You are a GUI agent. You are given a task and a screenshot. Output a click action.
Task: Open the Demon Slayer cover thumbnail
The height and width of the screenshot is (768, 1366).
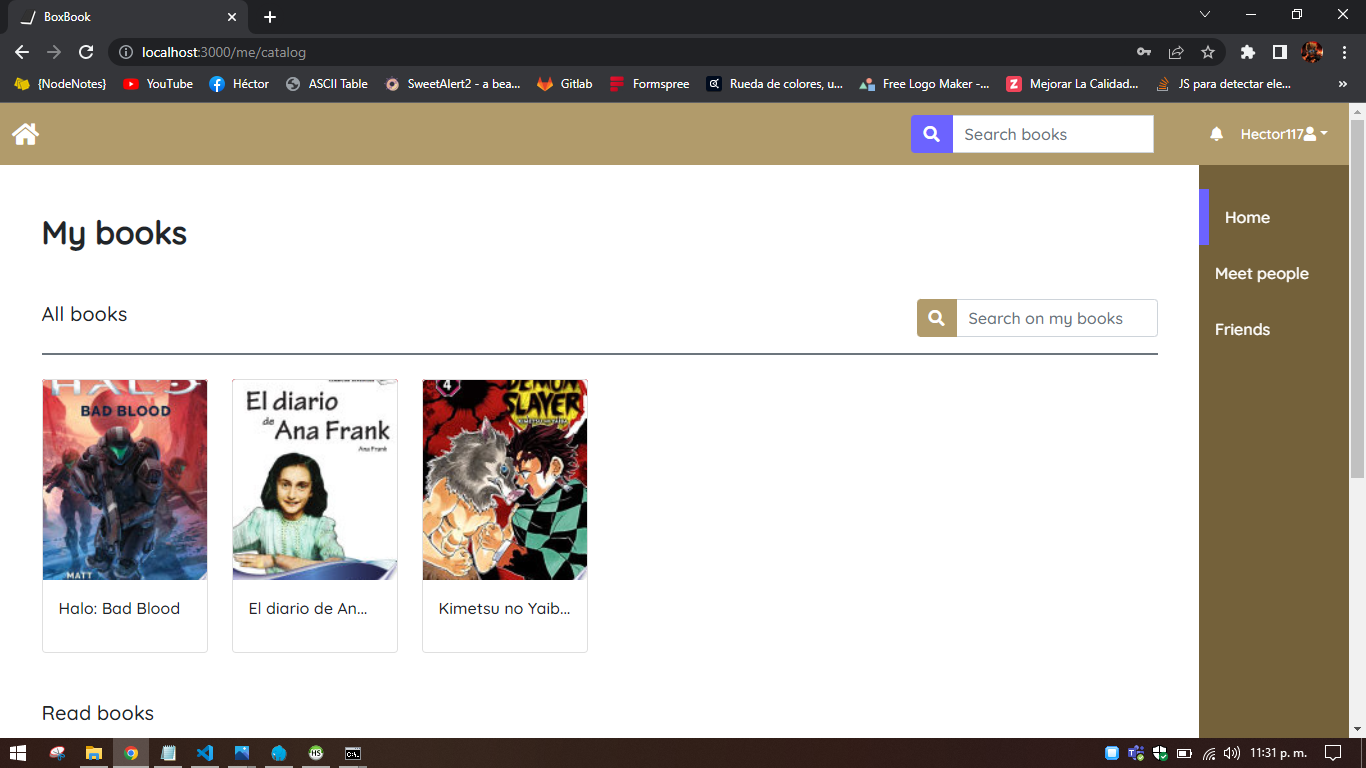point(505,480)
